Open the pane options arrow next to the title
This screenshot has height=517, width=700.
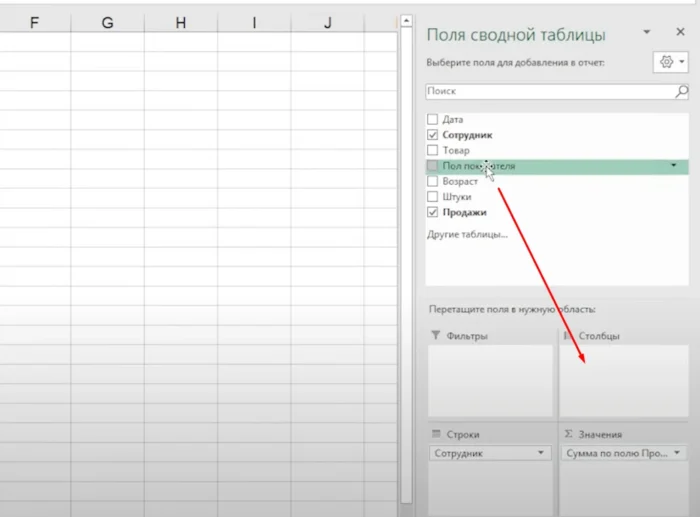(647, 33)
